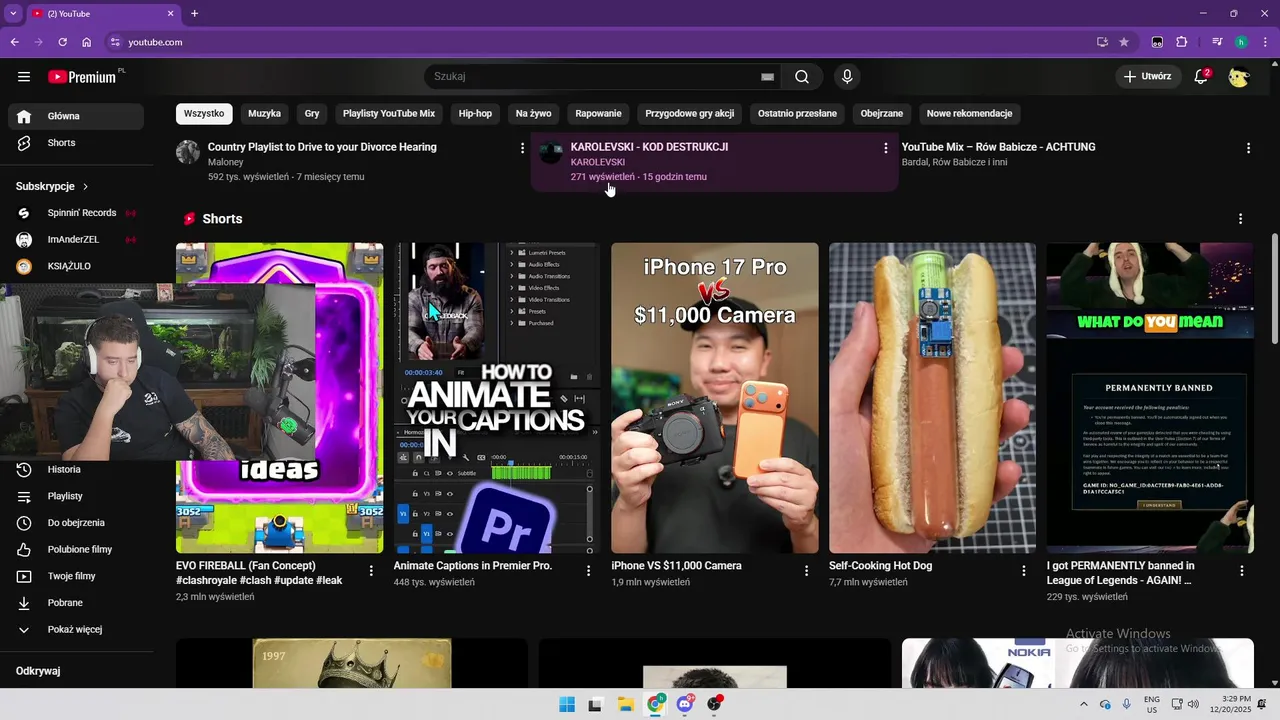
Task: Select the Hip-hop filter chip
Action: point(475,114)
